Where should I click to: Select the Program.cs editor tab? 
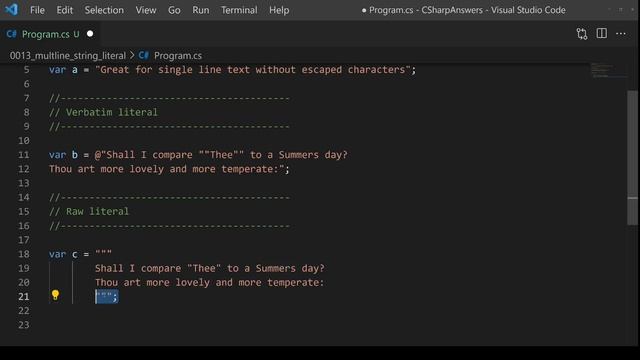[x=50, y=34]
